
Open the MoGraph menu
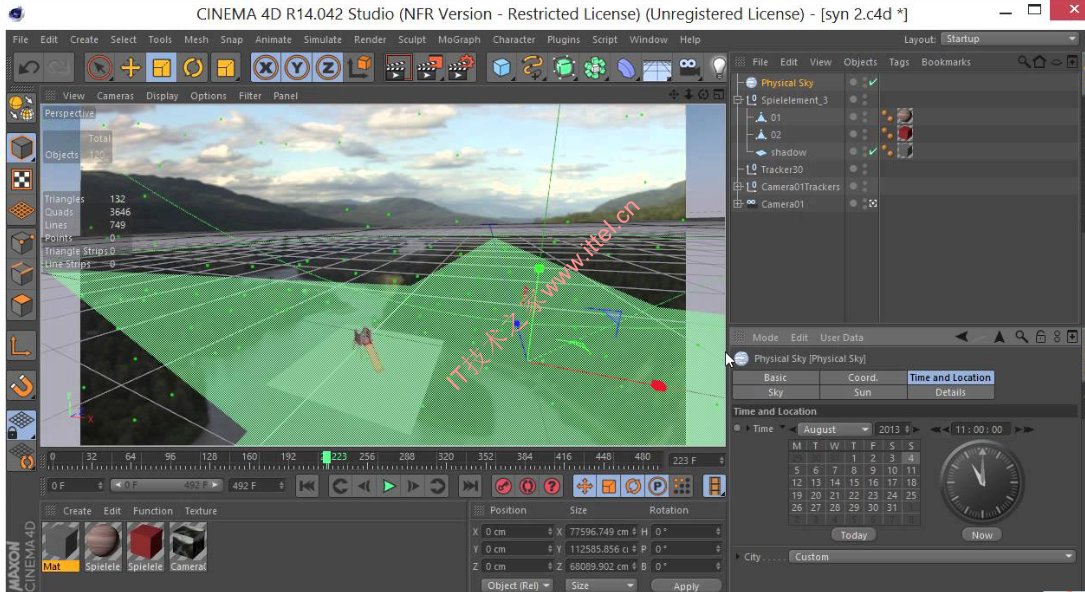[459, 39]
